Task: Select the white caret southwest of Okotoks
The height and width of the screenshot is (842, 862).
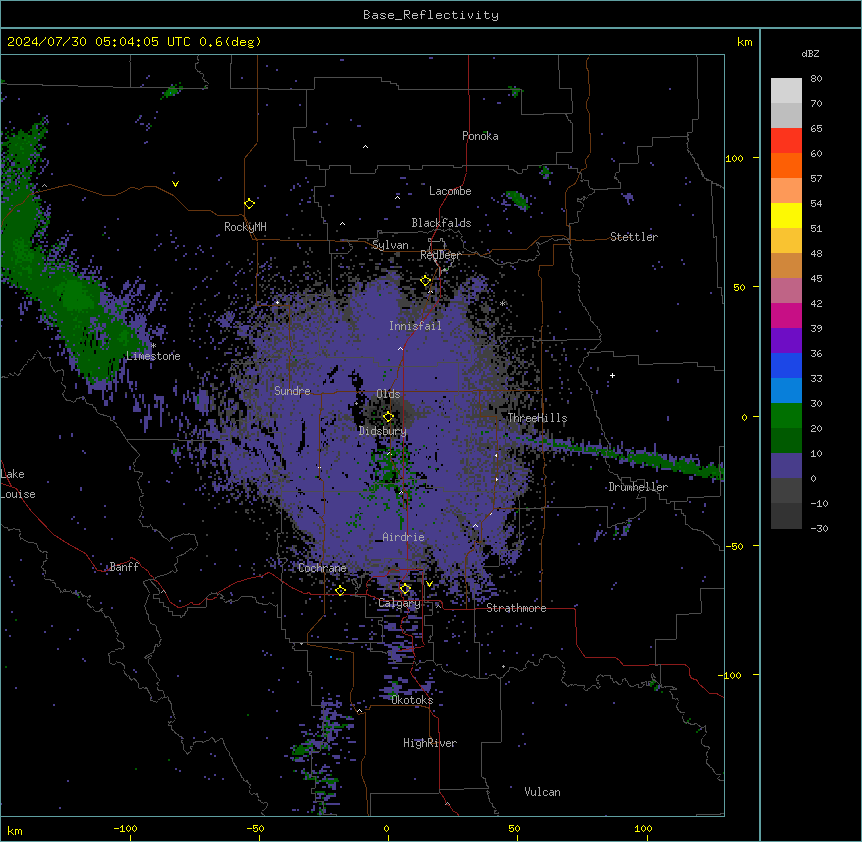Action: click(x=360, y=711)
